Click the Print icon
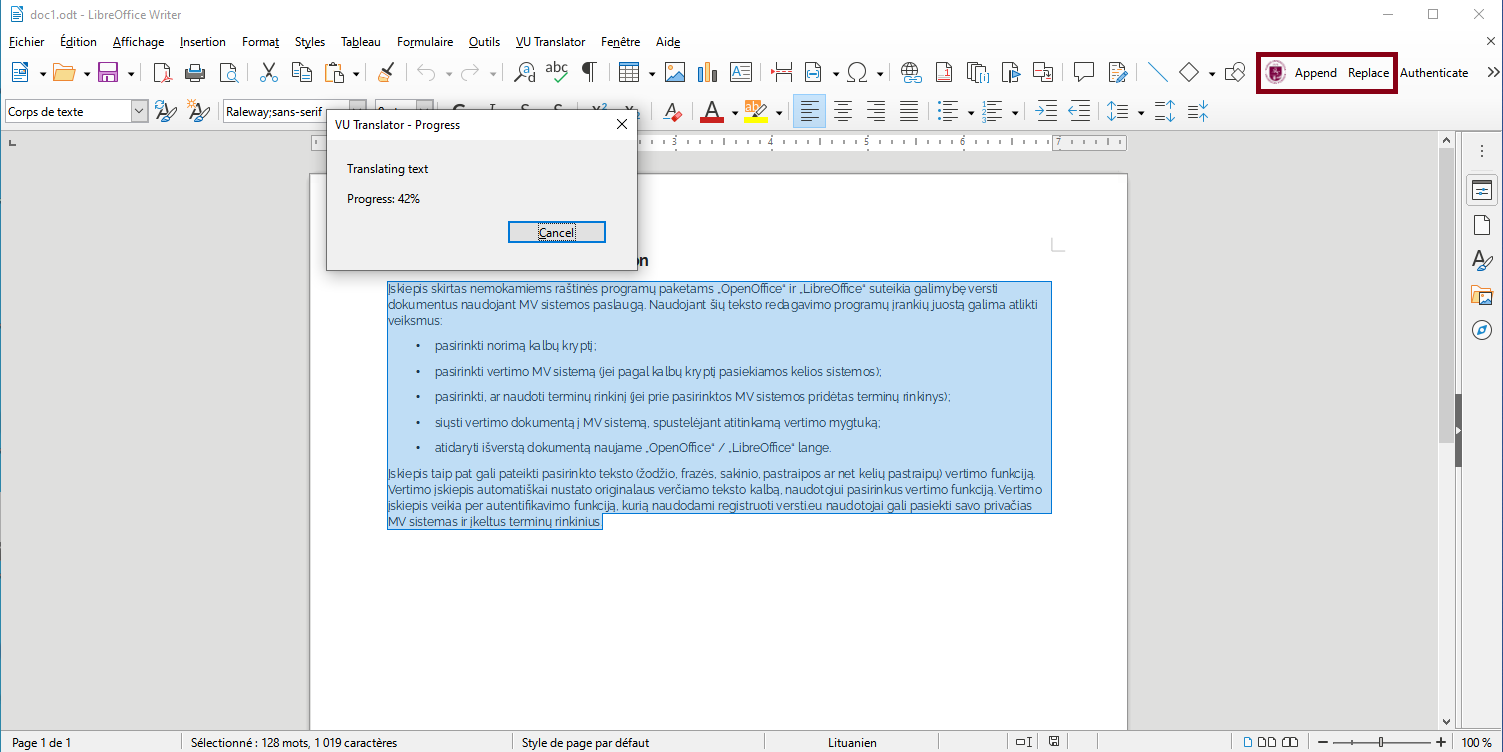The image size is (1503, 752). click(x=196, y=72)
